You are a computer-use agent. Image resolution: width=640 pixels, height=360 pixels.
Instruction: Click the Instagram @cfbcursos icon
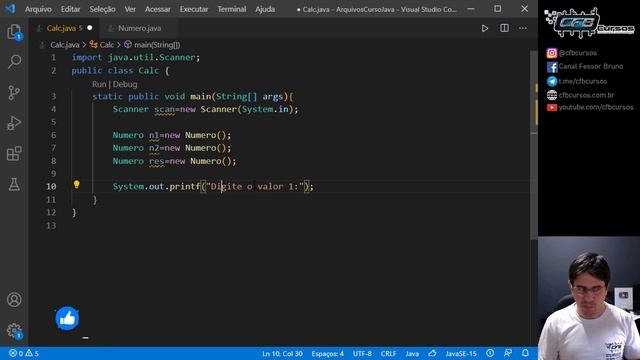coord(551,53)
